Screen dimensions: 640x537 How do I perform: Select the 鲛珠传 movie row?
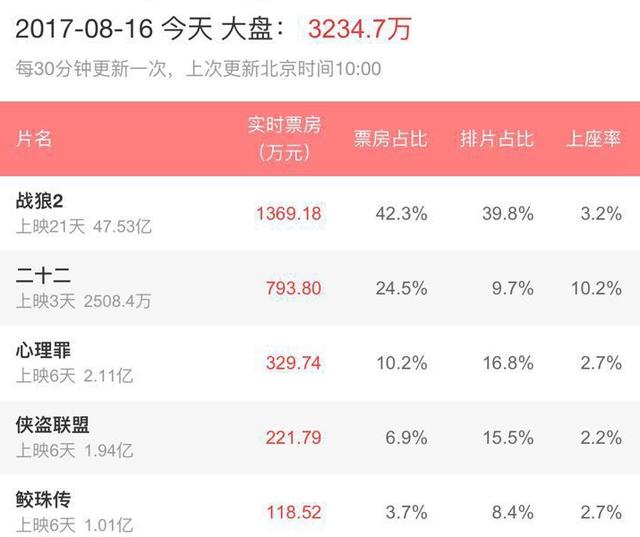320,506
